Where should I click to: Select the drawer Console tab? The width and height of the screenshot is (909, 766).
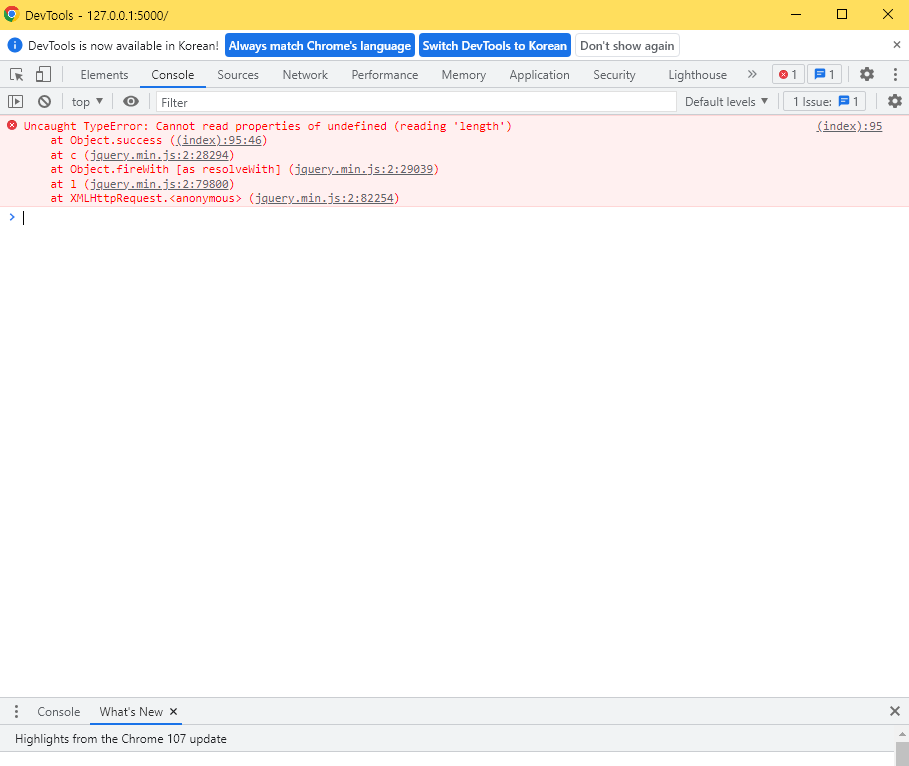point(59,711)
